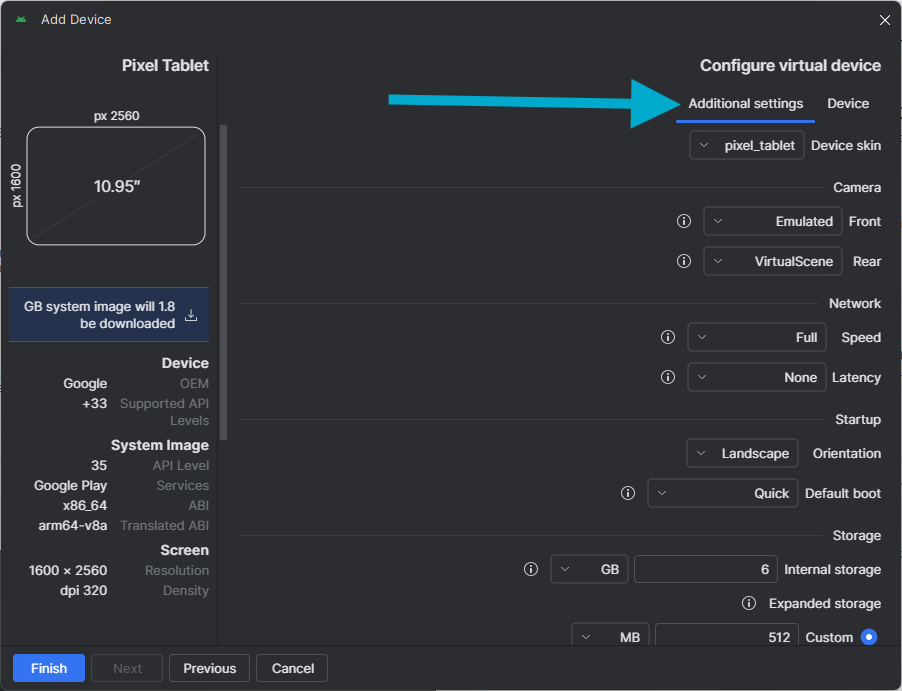Expand the Orientation Landscape dropdown
The width and height of the screenshot is (902, 691).
tap(742, 453)
